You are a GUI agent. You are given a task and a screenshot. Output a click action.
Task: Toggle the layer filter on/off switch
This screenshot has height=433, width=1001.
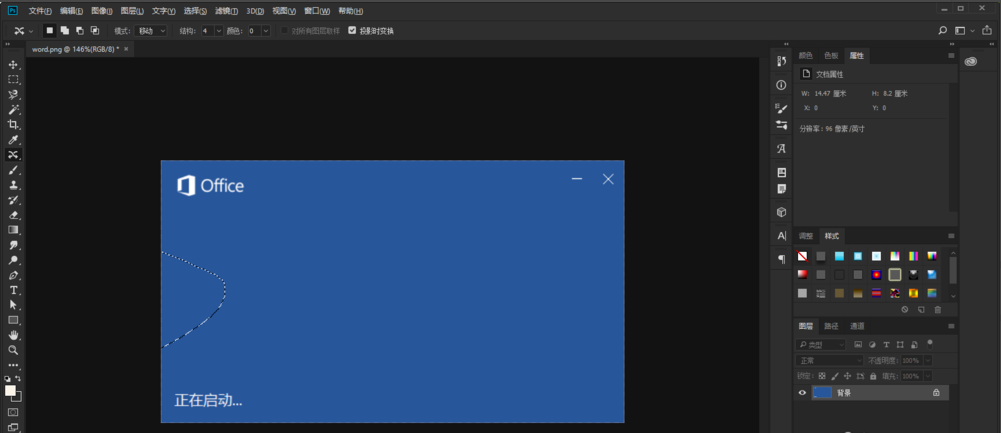click(x=930, y=343)
